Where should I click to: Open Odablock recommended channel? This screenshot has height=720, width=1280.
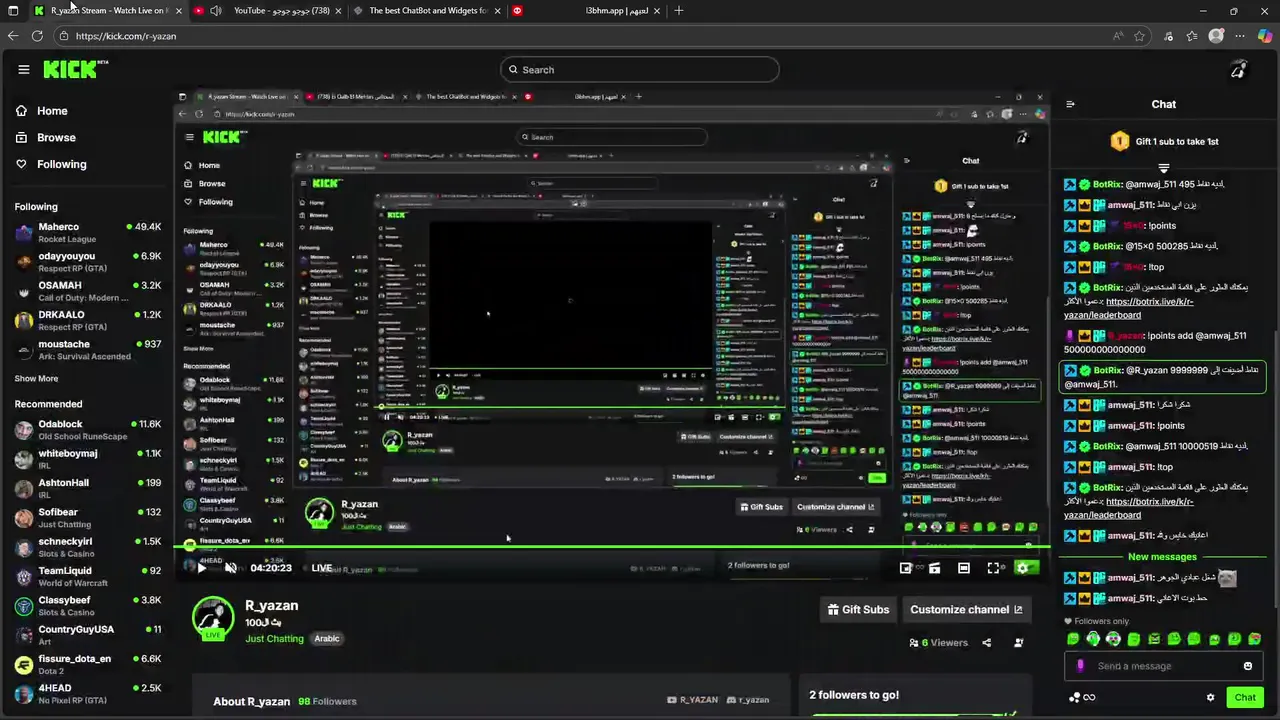coord(88,430)
